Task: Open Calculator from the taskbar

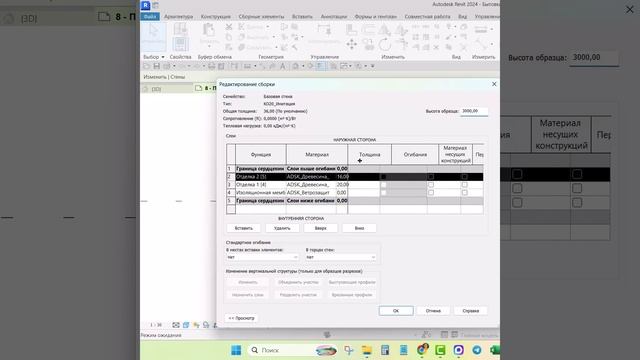Action: (384, 350)
